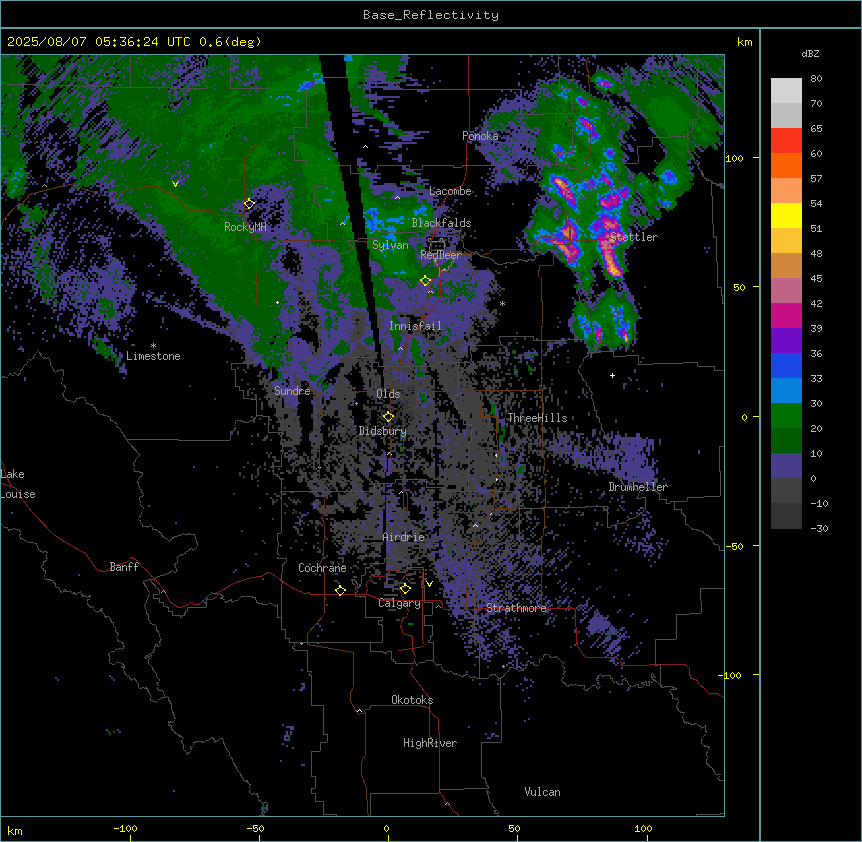Click the Didsbury town label

[383, 431]
